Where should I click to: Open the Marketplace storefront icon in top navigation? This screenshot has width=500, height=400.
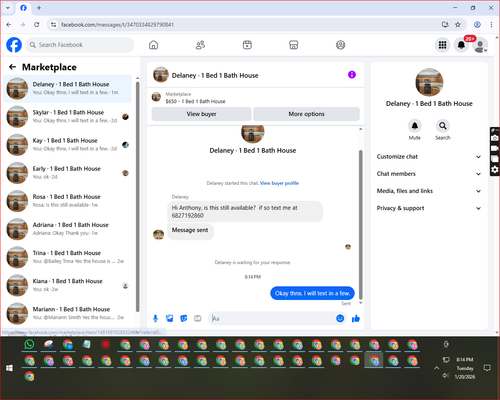pyautogui.click(x=294, y=45)
